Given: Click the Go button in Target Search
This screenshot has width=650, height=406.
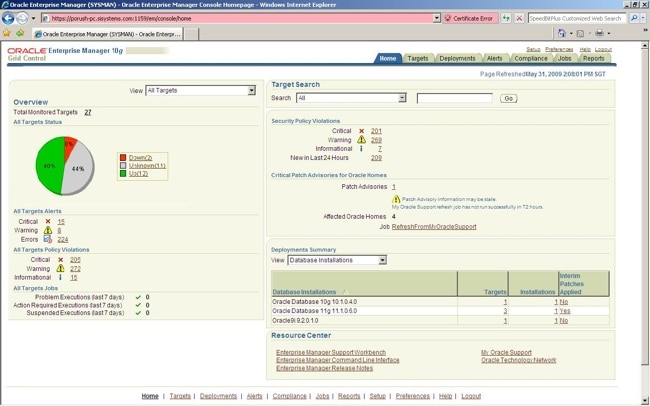Looking at the screenshot, I should (x=508, y=98).
